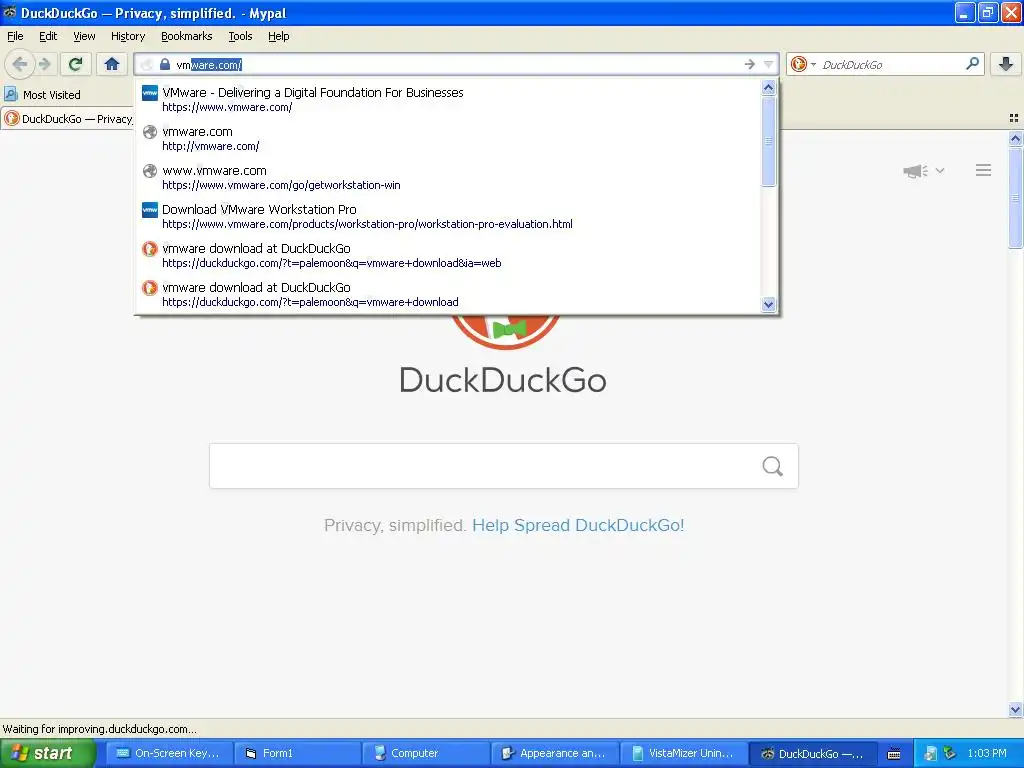Open the search engine selector dropdown
The height and width of the screenshot is (768, 1024).
click(803, 64)
